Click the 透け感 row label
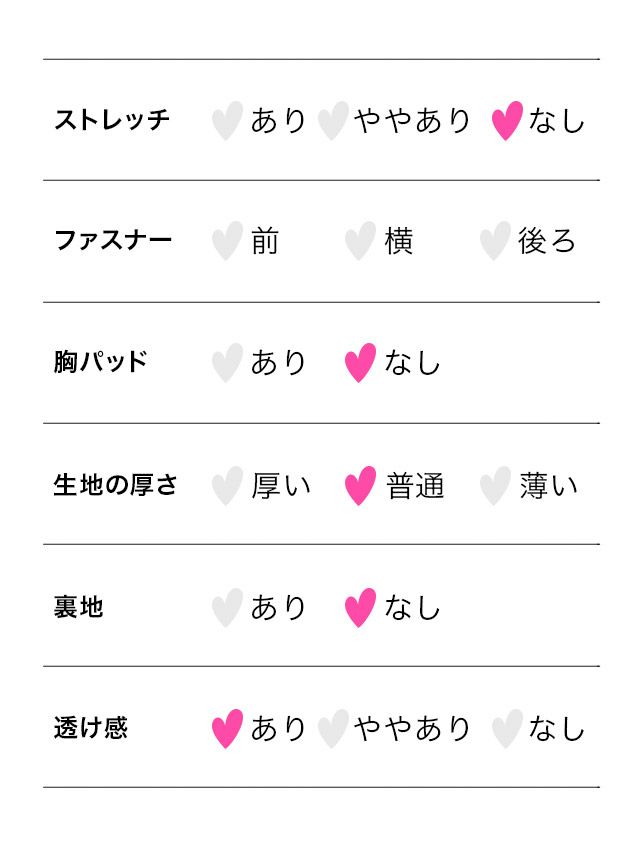 click(x=91, y=728)
